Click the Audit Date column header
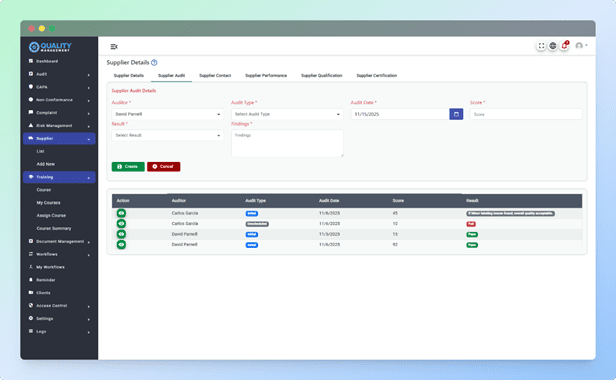 click(329, 200)
